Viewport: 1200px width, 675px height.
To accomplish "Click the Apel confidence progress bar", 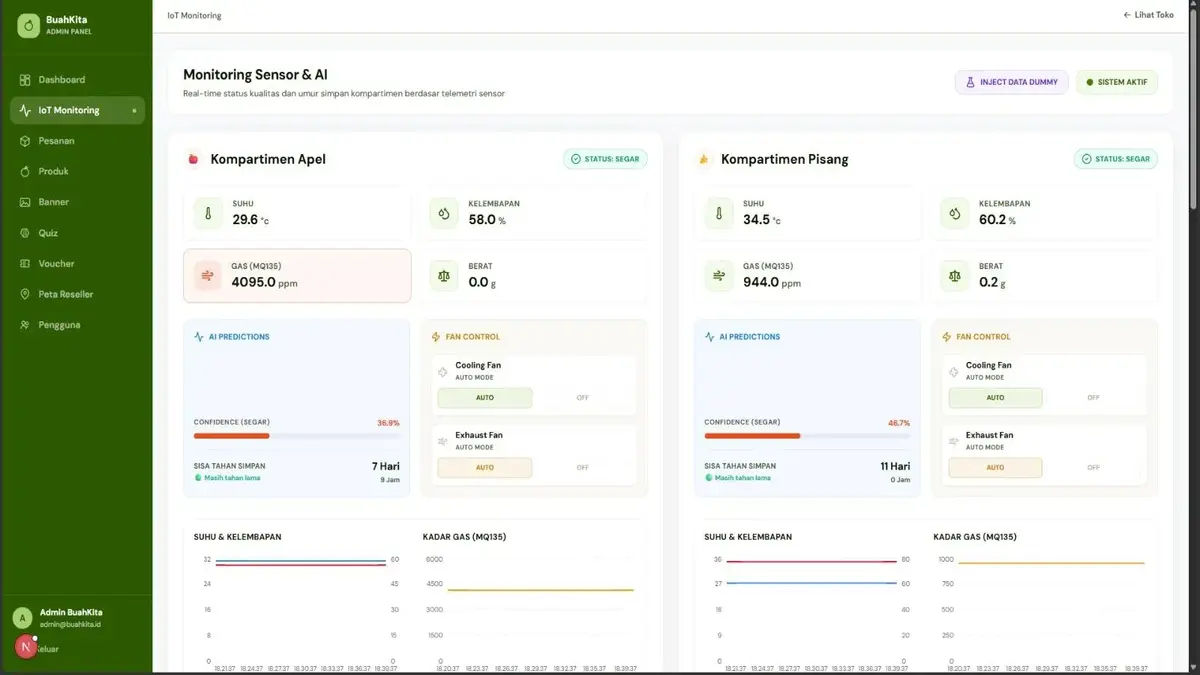I will click(x=296, y=436).
